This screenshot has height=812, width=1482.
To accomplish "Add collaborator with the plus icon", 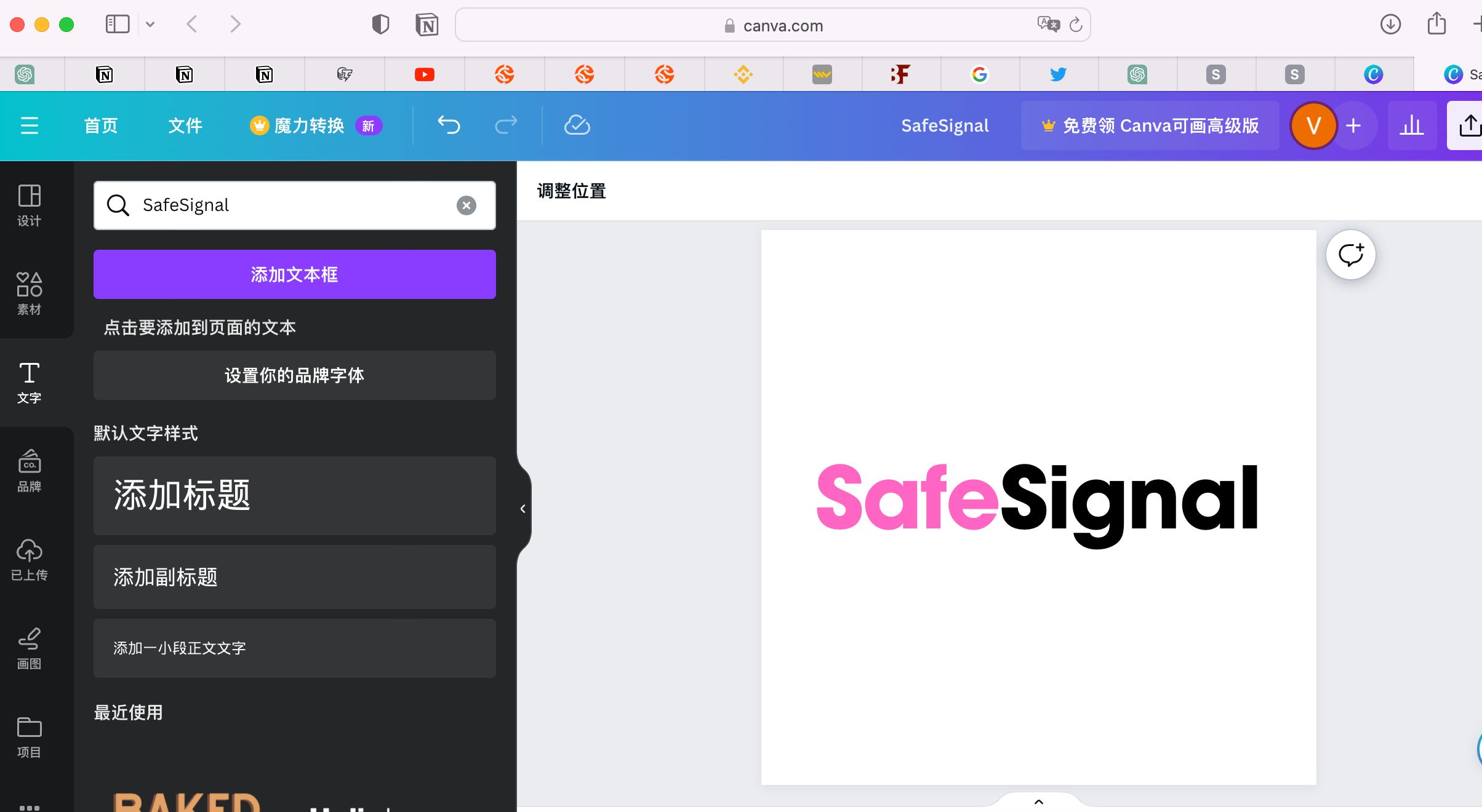I will pyautogui.click(x=1353, y=125).
